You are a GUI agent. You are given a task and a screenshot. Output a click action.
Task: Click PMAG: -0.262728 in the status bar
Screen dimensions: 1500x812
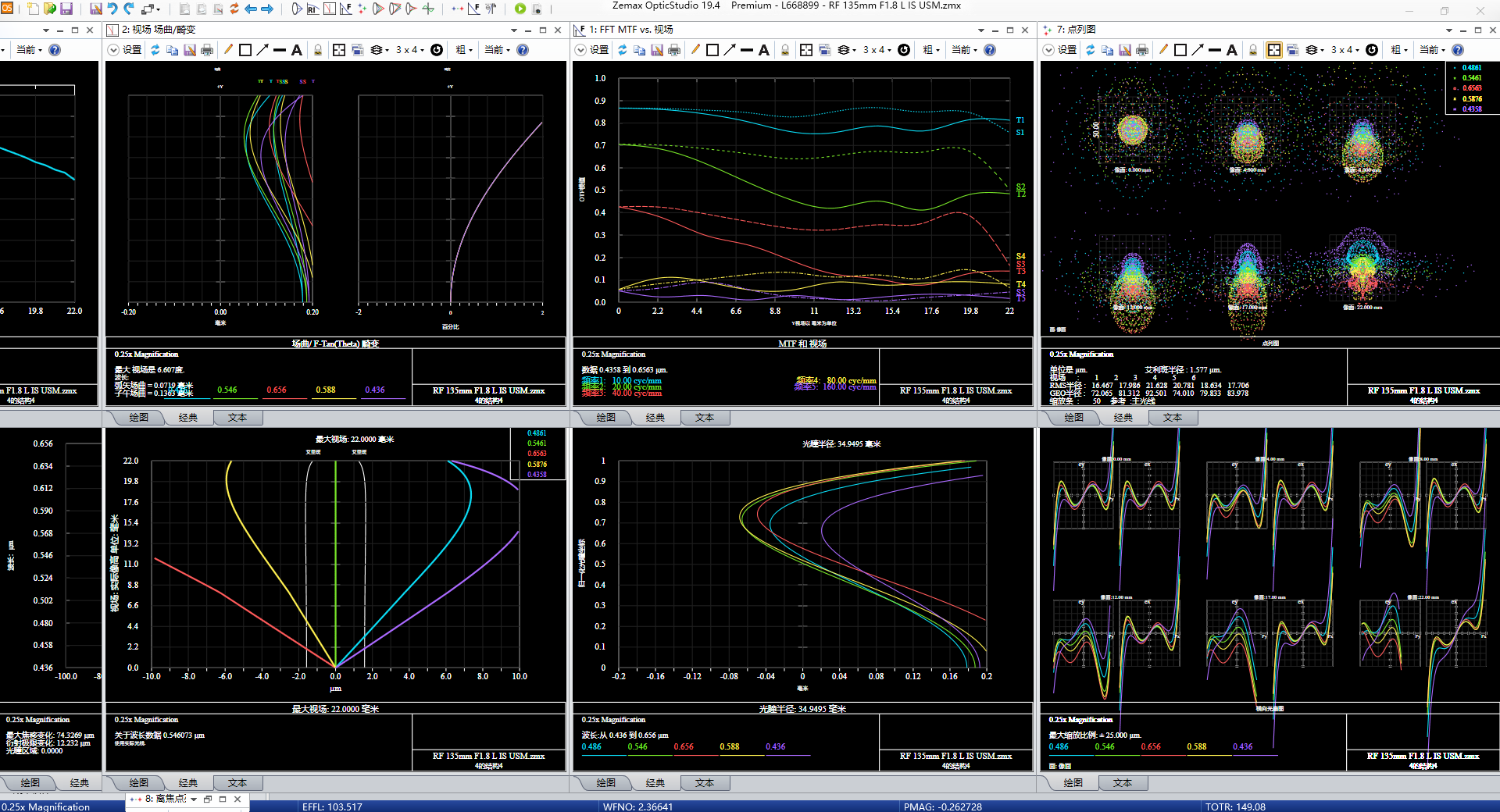[942, 807]
